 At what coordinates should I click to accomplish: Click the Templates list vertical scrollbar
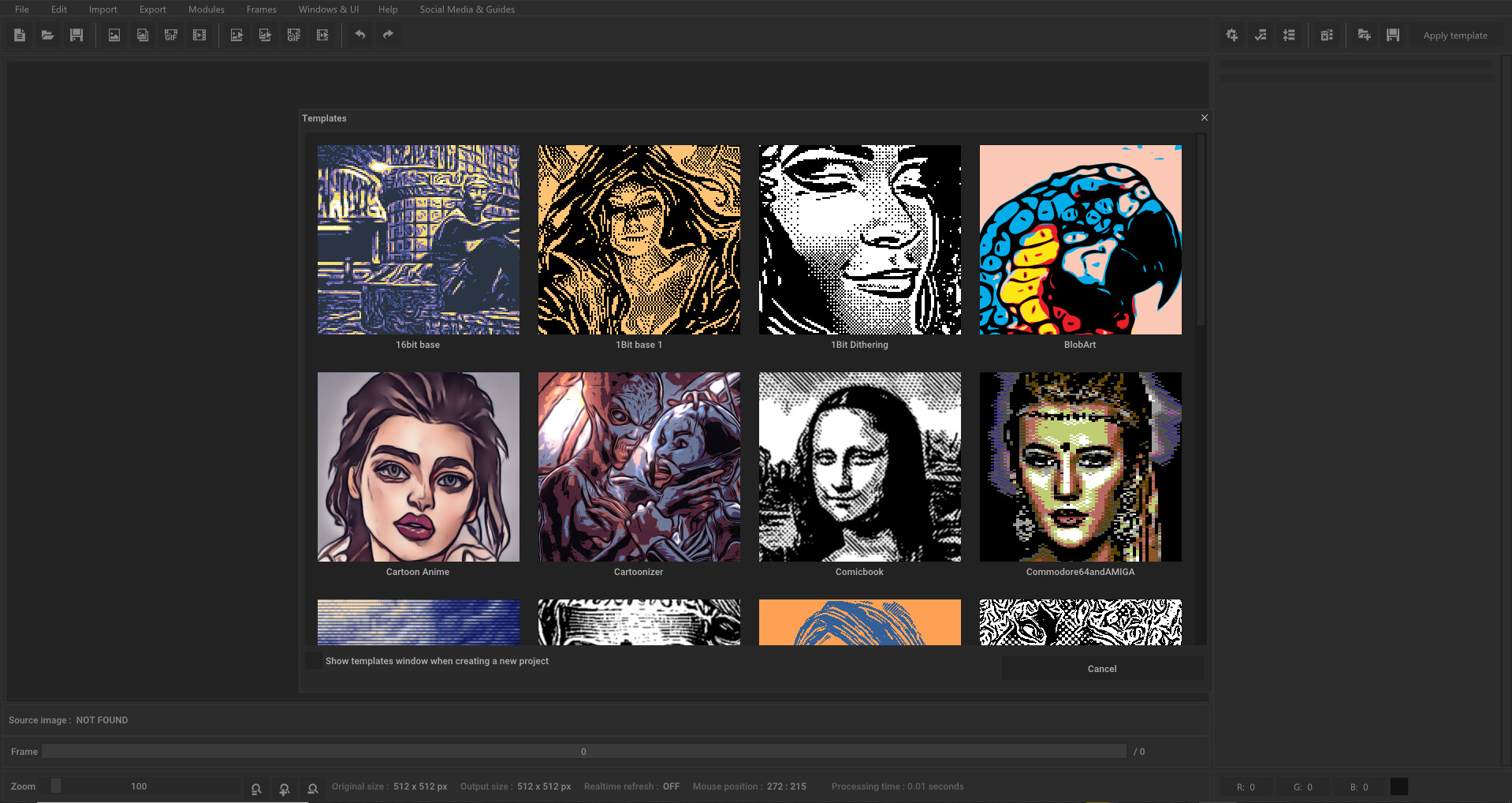click(1201, 229)
